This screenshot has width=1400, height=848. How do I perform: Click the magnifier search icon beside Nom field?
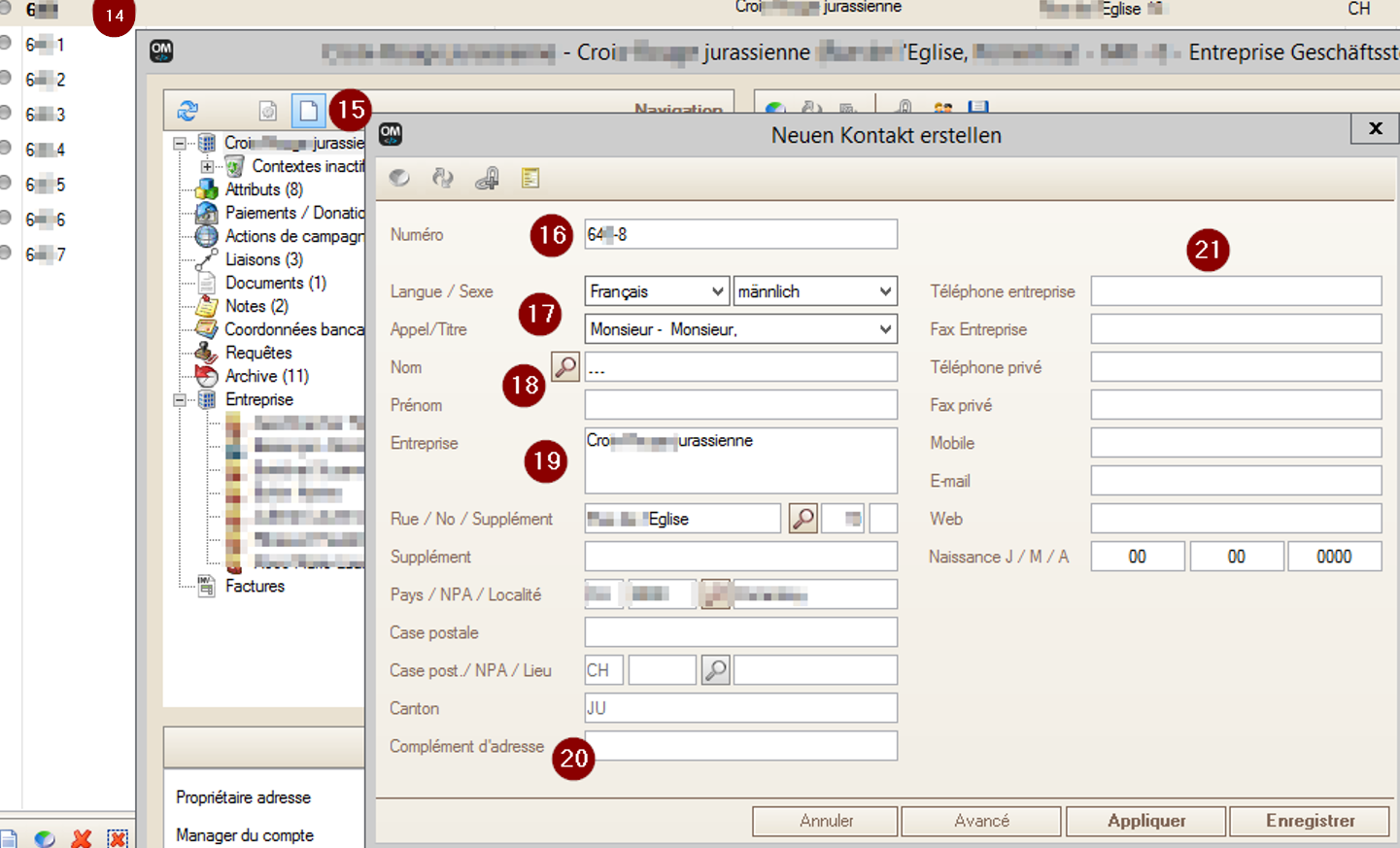pos(565,366)
